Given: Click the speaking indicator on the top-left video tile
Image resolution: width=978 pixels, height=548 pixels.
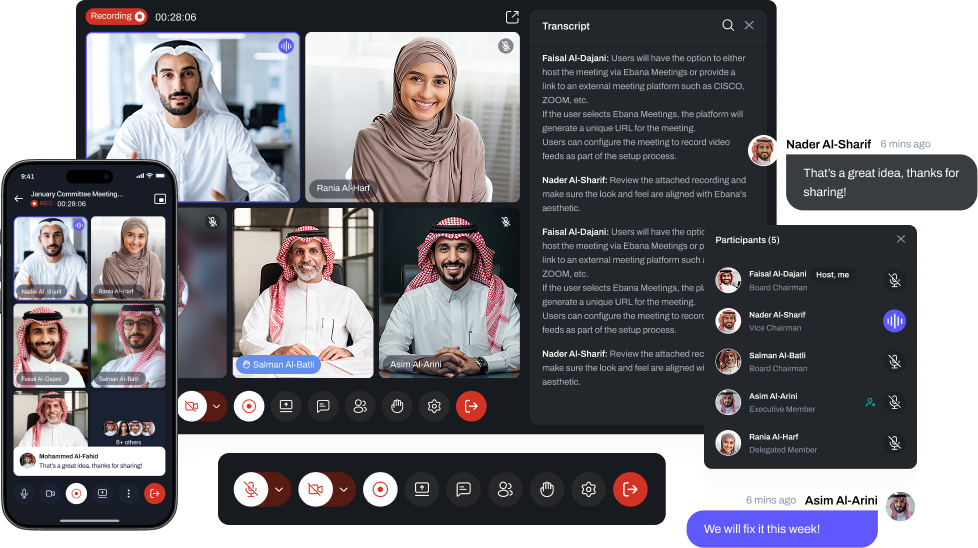Looking at the screenshot, I should [x=286, y=46].
